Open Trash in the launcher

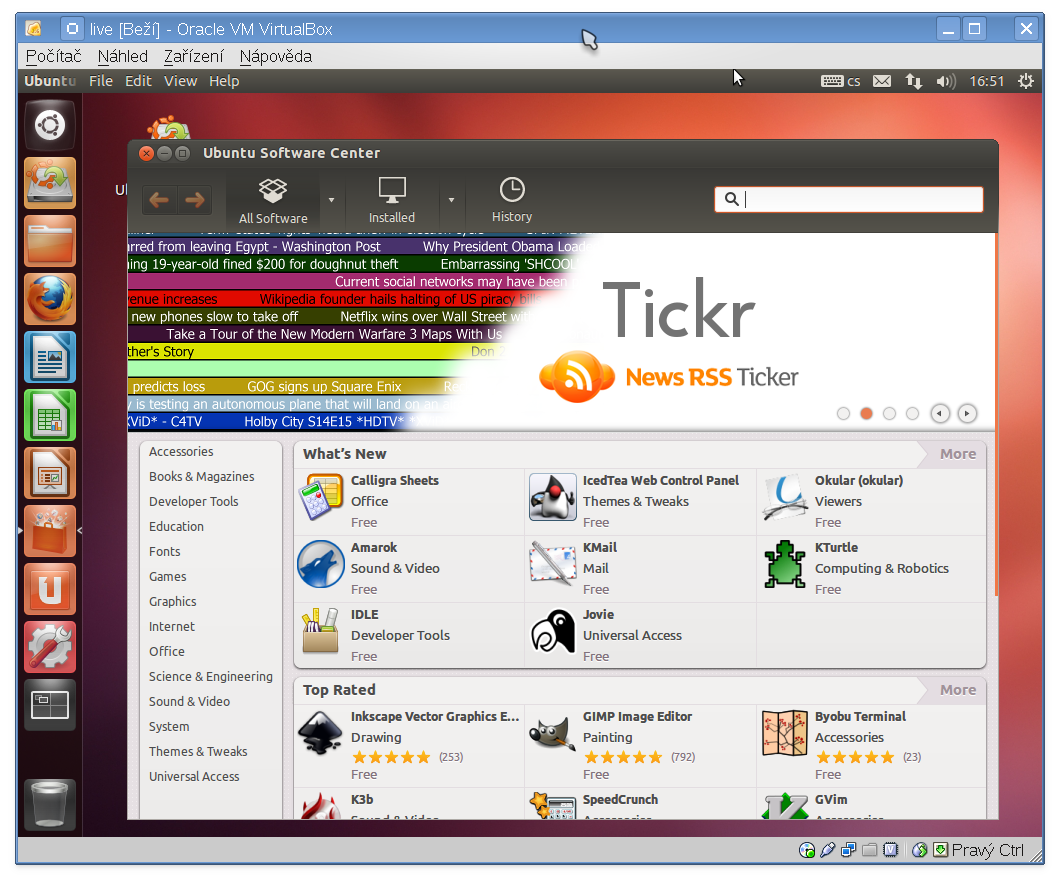tap(50, 805)
